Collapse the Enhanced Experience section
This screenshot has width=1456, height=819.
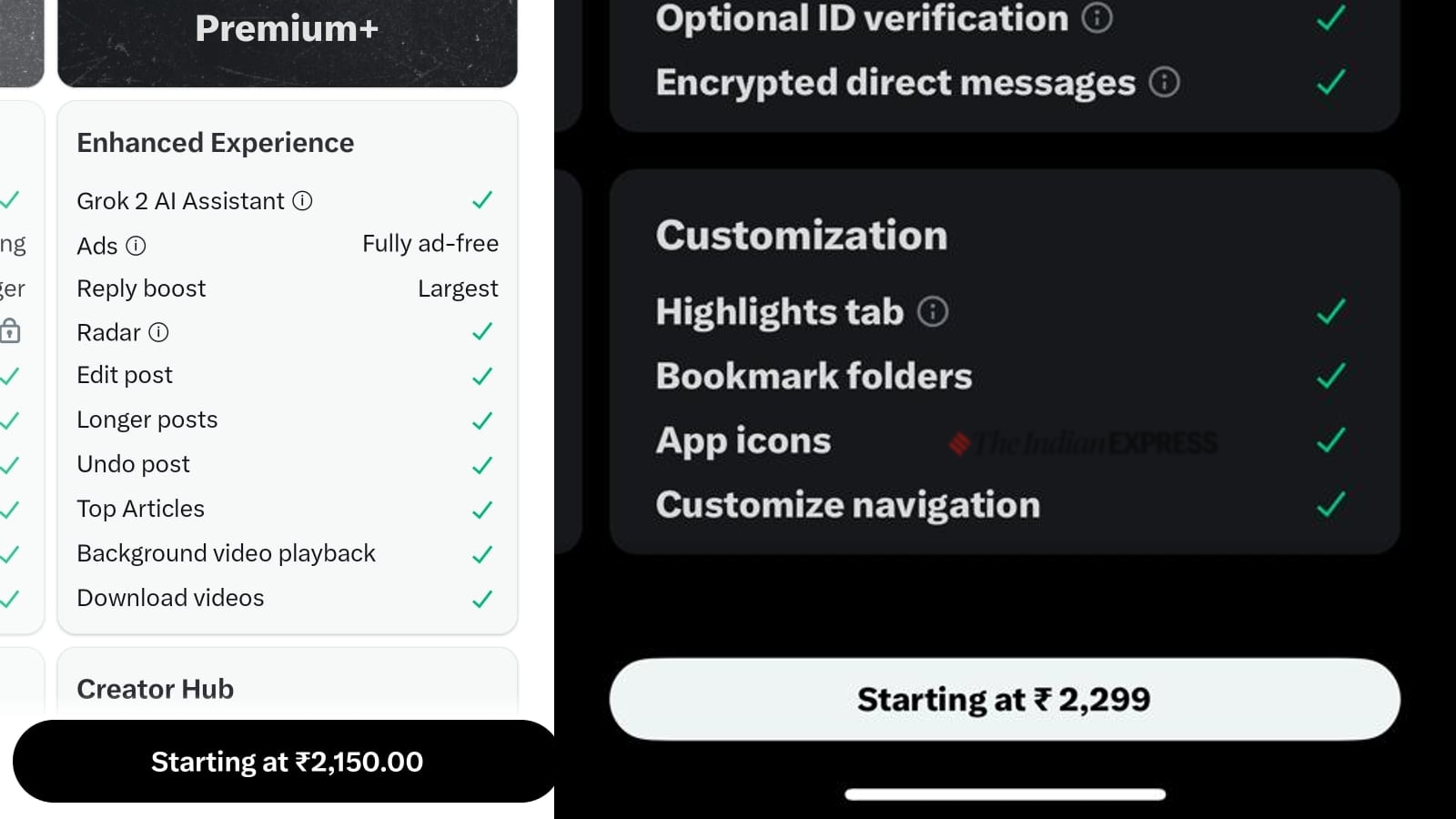[x=215, y=143]
